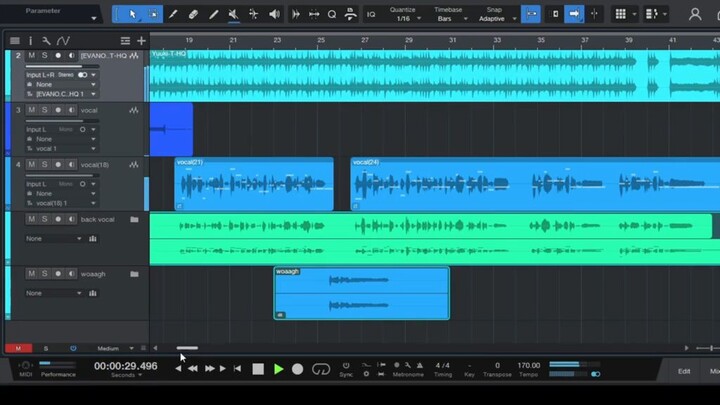
Task: Solo the back vocal track
Action: [x=44, y=219]
